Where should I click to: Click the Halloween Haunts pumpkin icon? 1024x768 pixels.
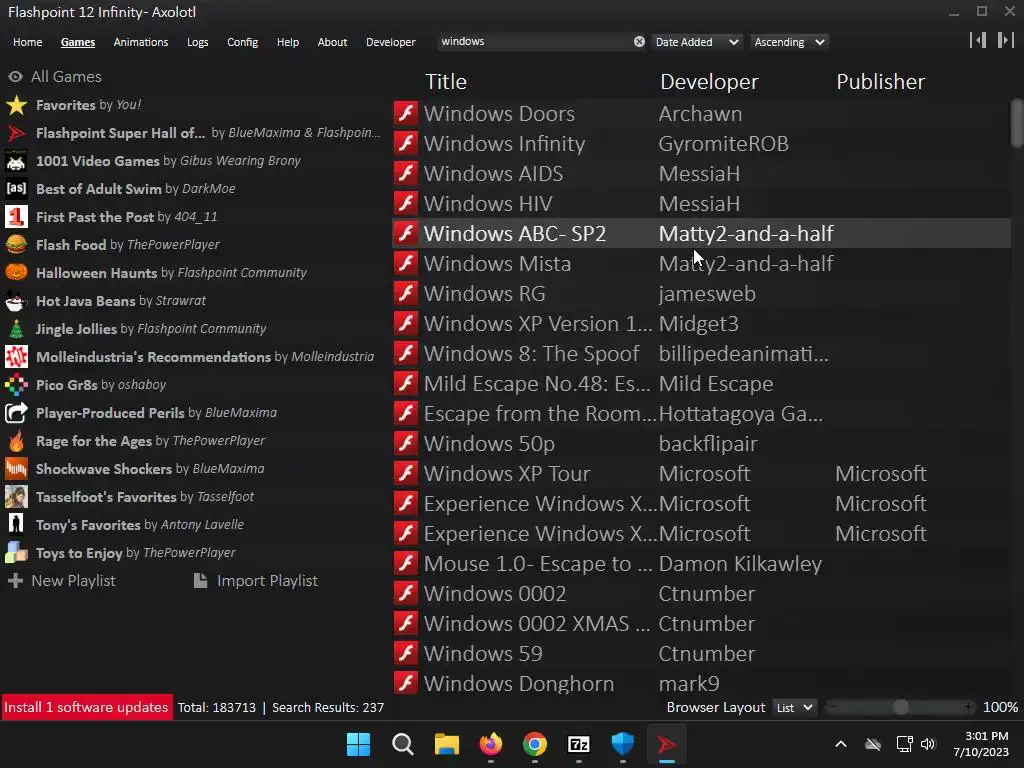point(16,273)
